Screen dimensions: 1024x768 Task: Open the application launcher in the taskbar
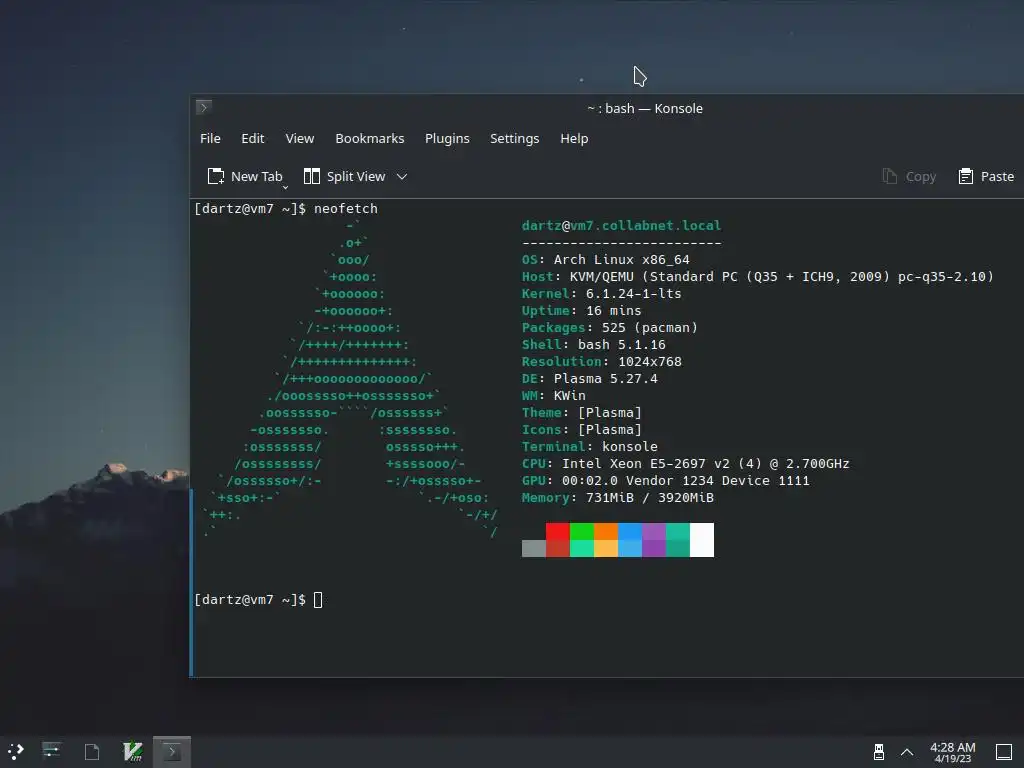click(x=16, y=752)
